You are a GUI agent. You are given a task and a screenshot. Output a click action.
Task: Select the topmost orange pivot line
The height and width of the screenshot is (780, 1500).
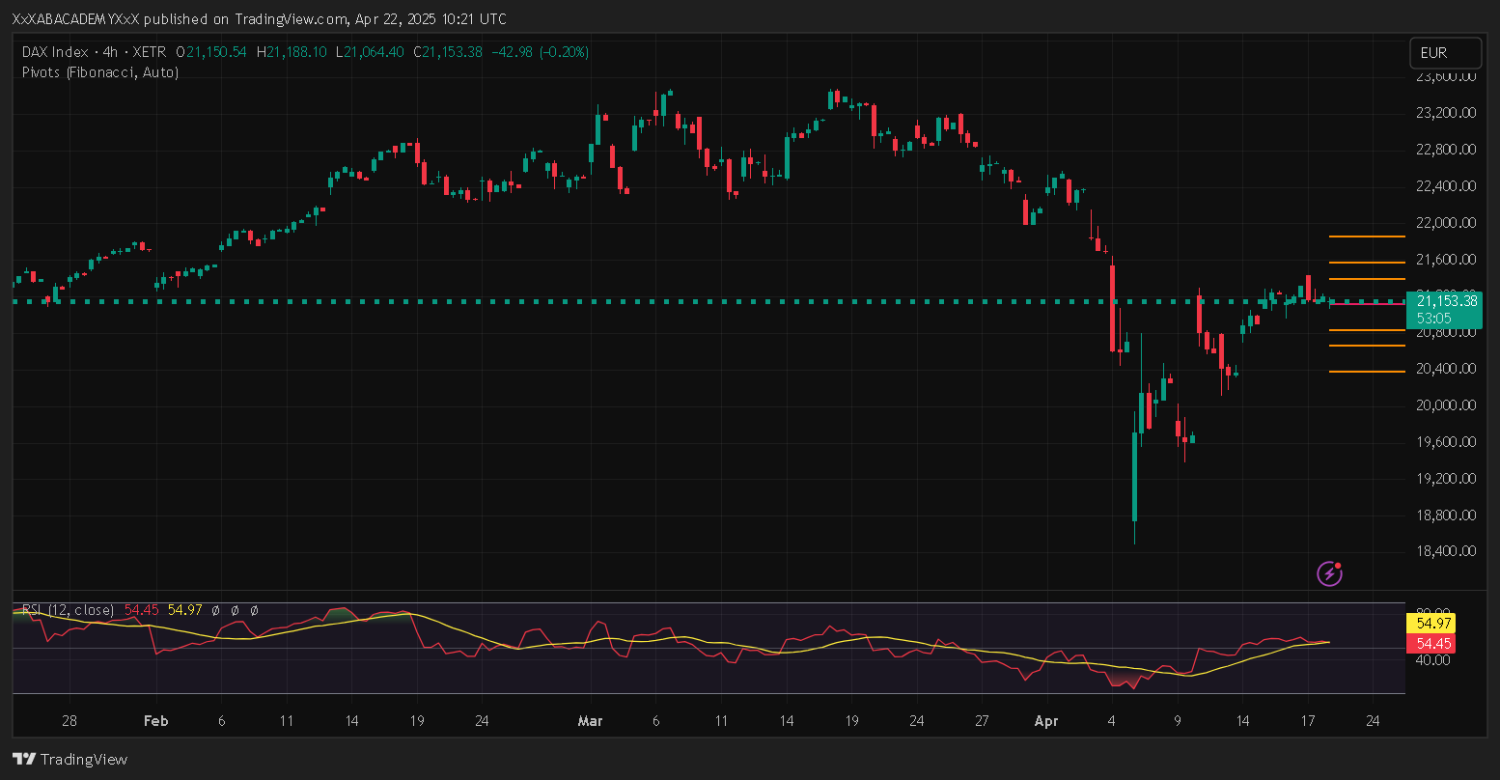pos(1366,237)
